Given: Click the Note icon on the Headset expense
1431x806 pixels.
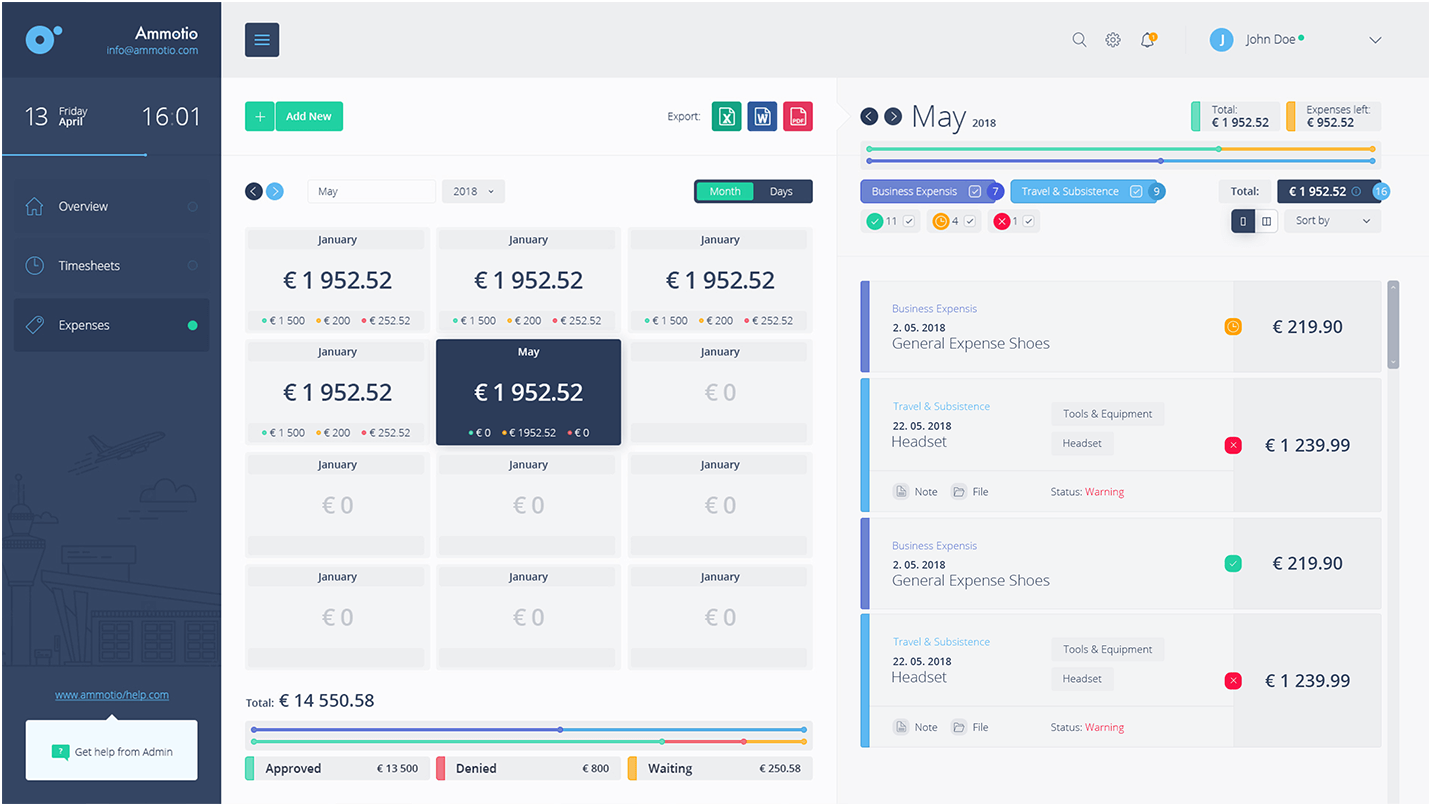Looking at the screenshot, I should pyautogui.click(x=903, y=491).
